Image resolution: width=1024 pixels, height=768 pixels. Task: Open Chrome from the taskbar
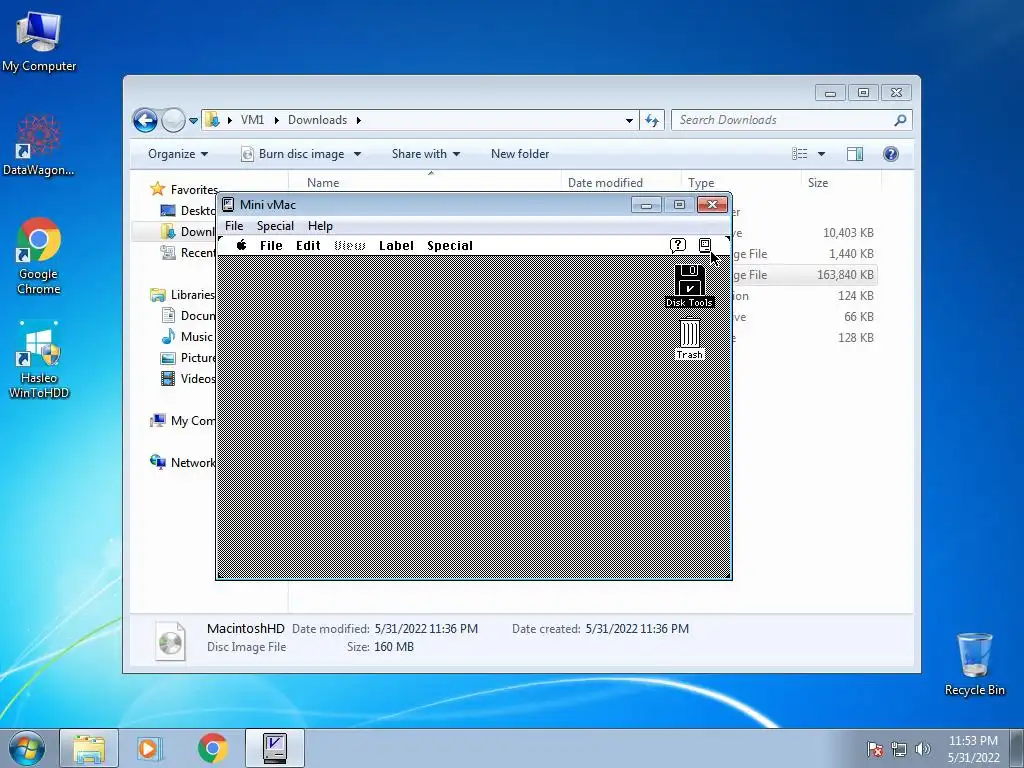(212, 748)
